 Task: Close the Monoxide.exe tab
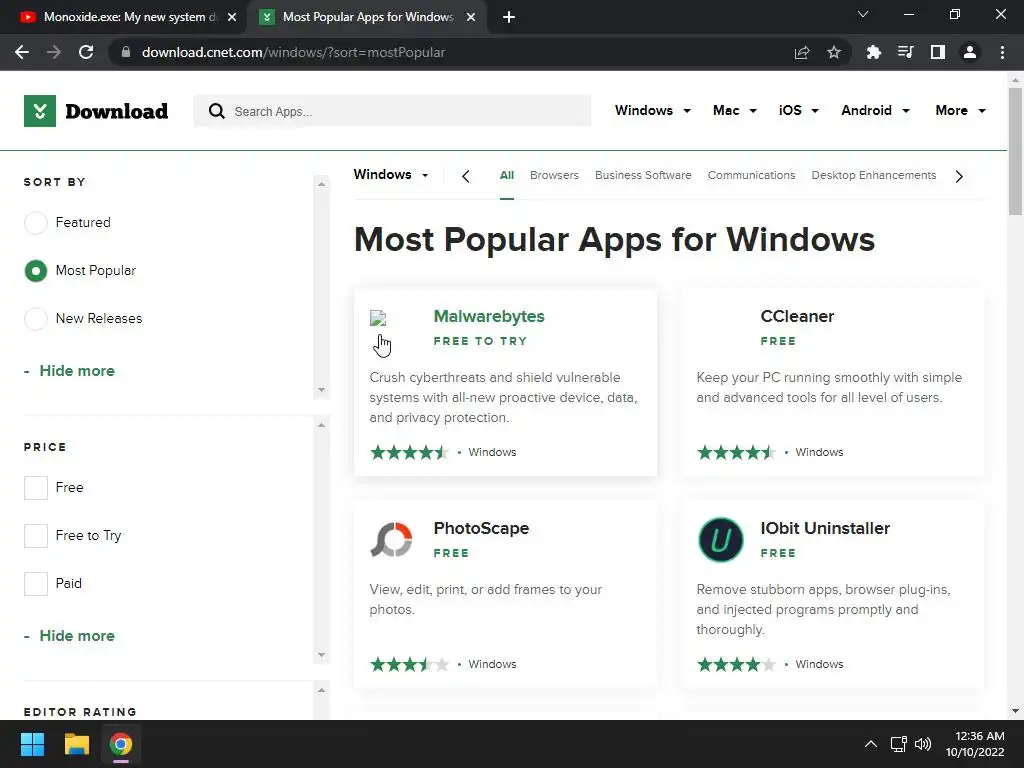coord(232,17)
